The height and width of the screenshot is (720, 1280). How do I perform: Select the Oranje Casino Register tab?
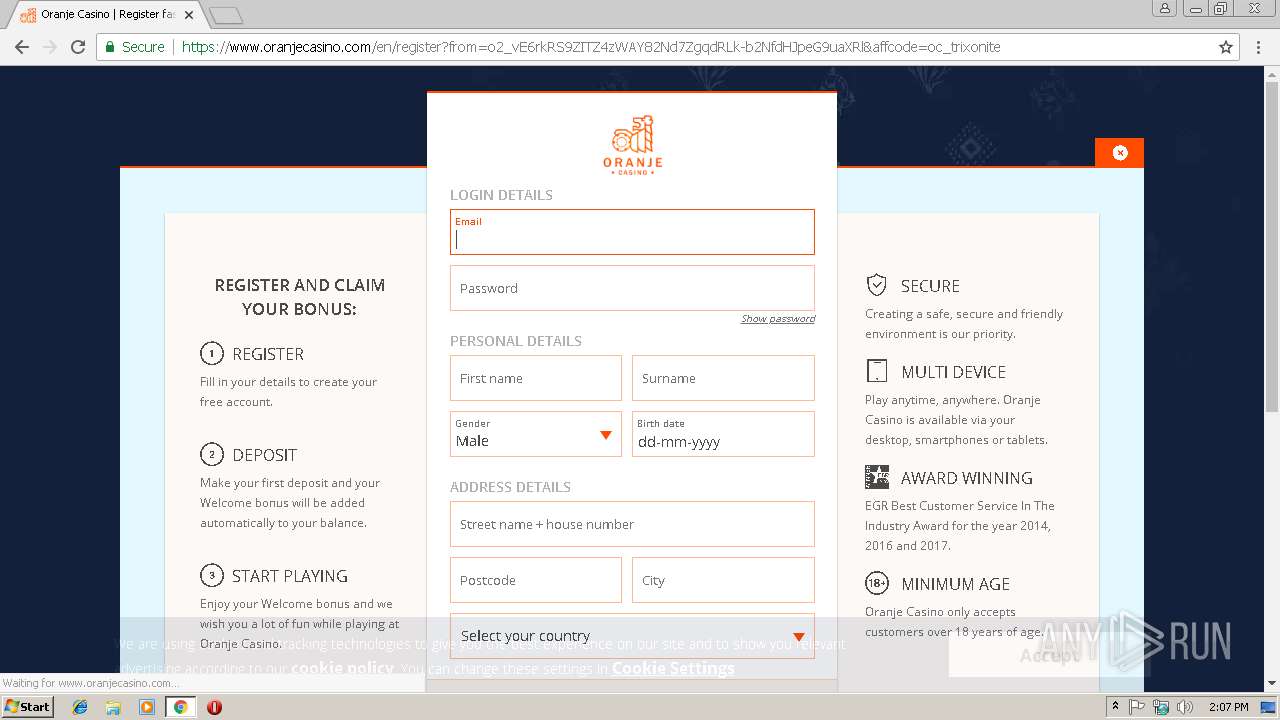106,15
